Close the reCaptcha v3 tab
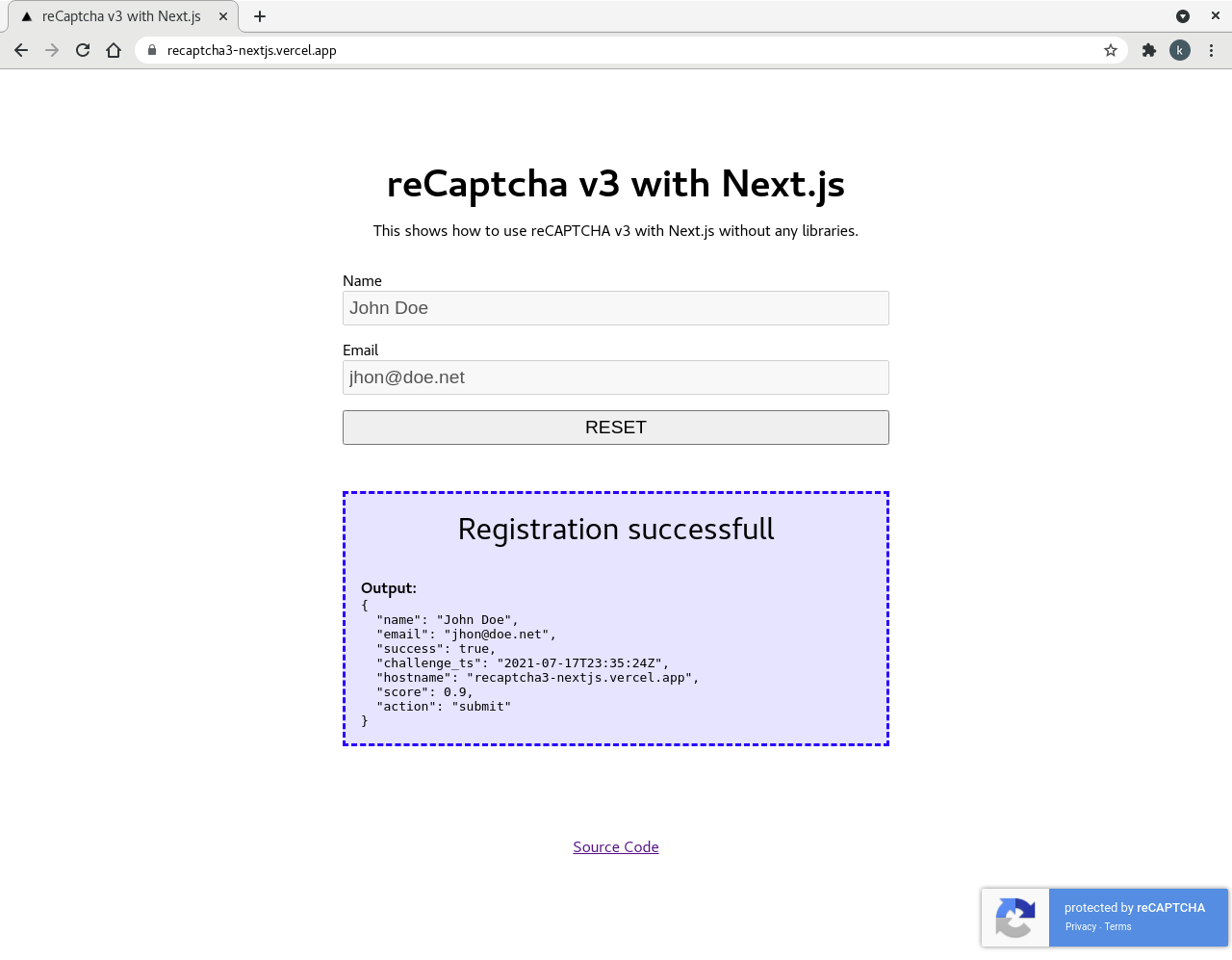 coord(223,16)
